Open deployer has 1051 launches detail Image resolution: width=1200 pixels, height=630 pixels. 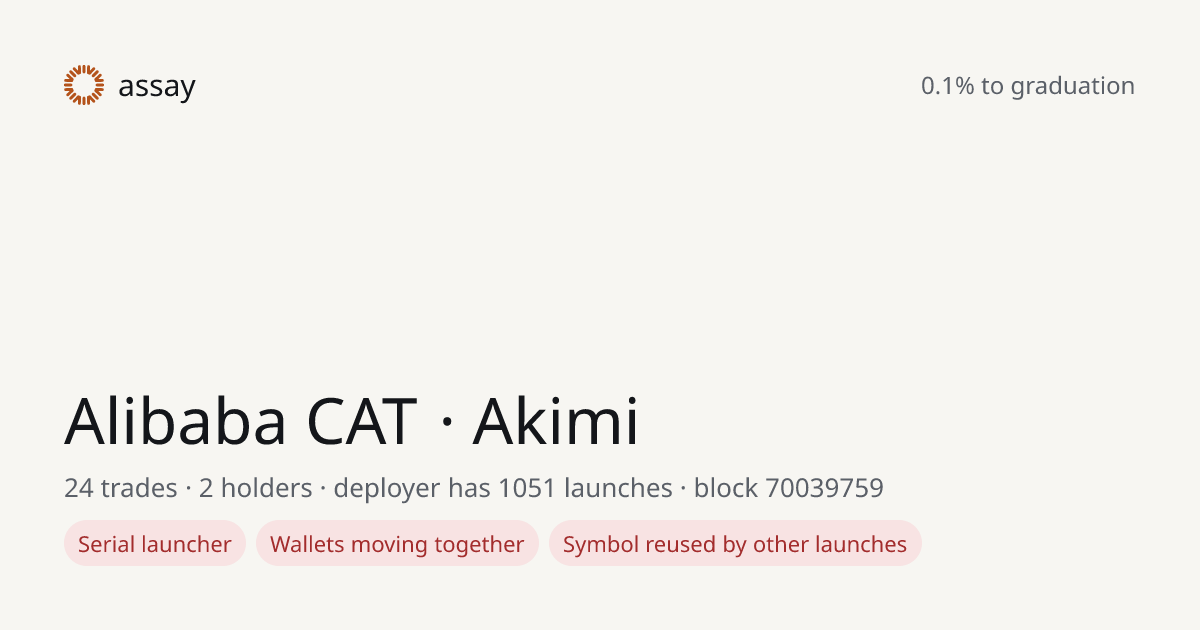pyautogui.click(x=503, y=488)
